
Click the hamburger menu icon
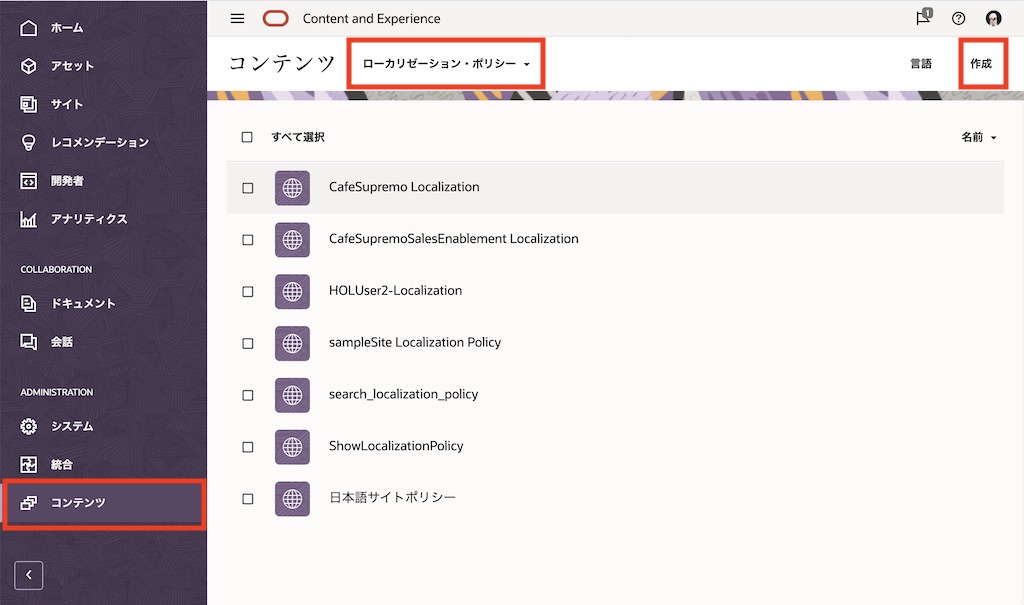(x=237, y=18)
